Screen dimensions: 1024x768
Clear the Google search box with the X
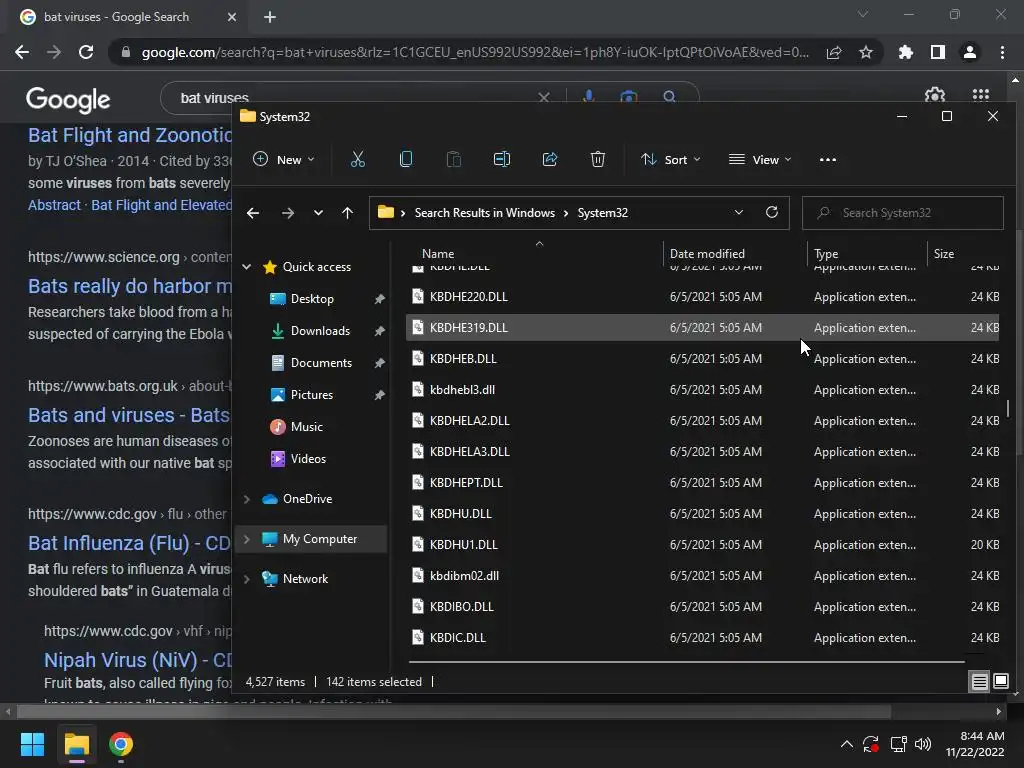[x=543, y=97]
